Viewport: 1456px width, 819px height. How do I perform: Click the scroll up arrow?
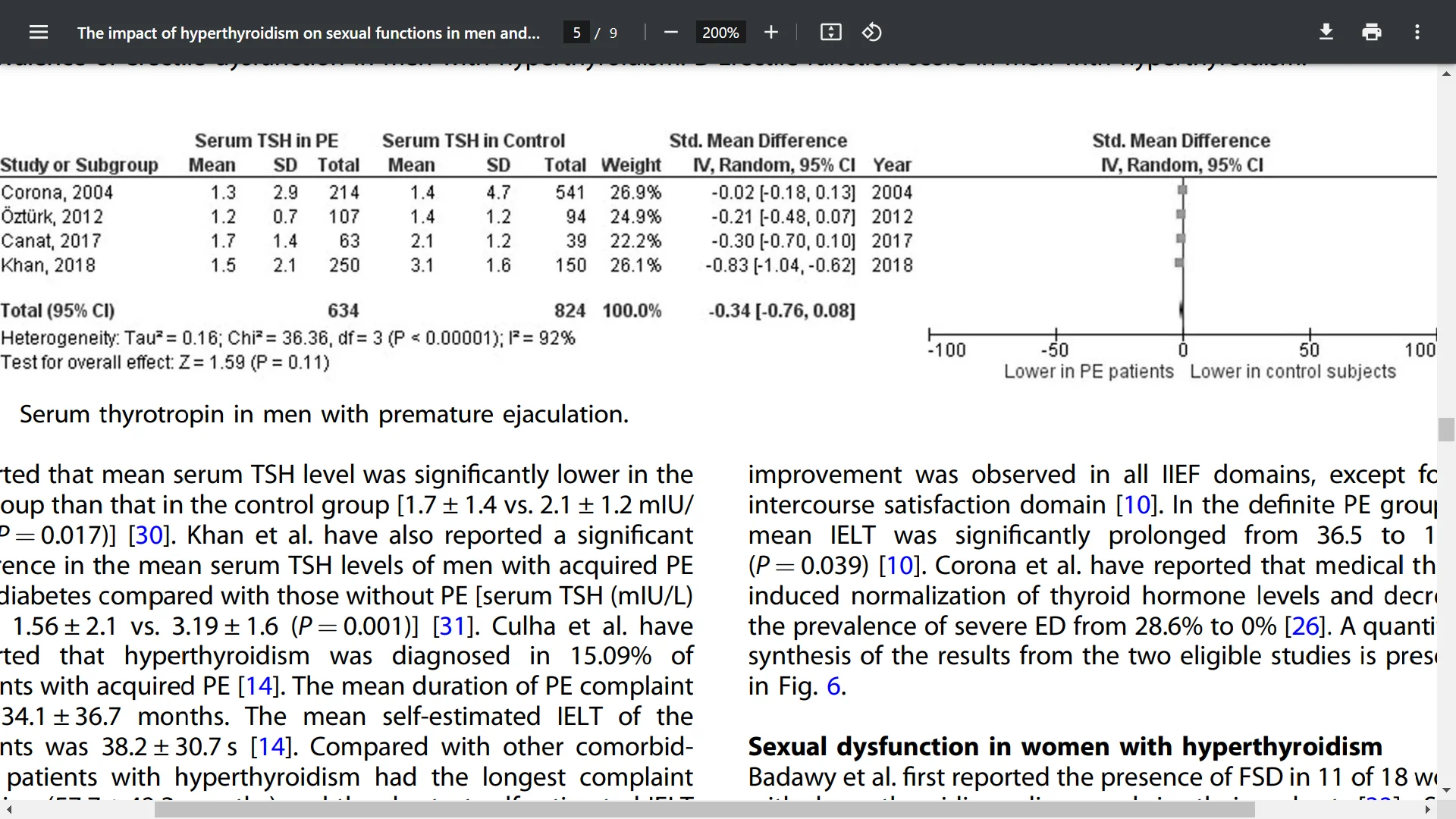[1446, 74]
